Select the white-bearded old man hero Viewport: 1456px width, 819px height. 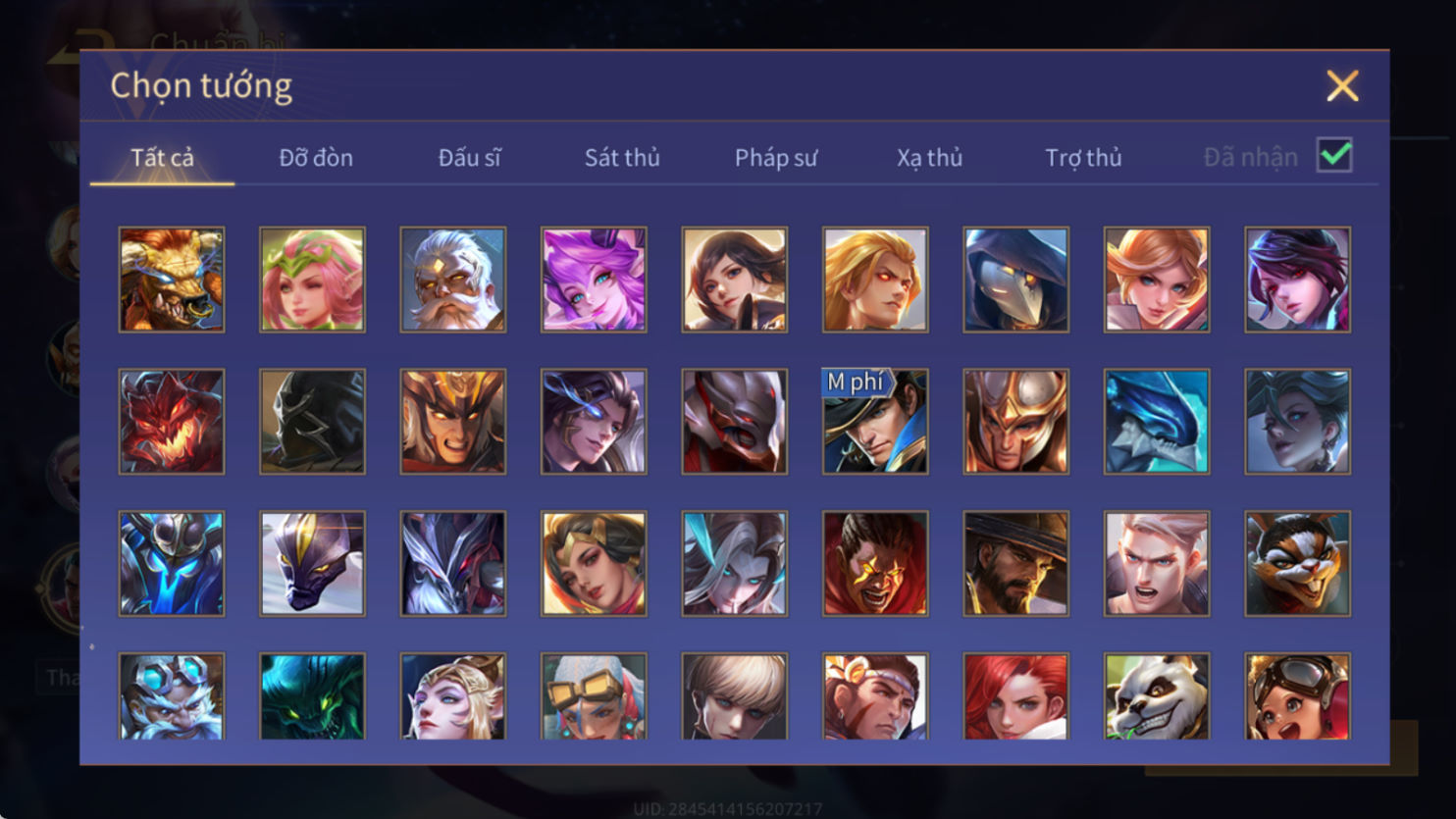[x=453, y=280]
